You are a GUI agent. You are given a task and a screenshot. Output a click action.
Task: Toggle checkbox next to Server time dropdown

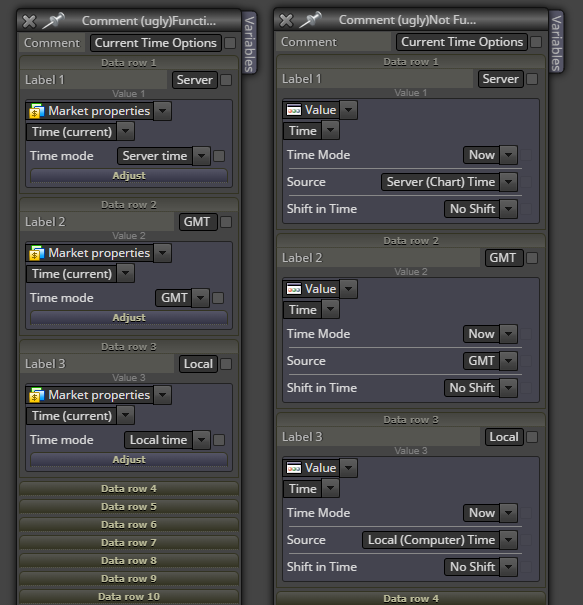tap(219, 156)
